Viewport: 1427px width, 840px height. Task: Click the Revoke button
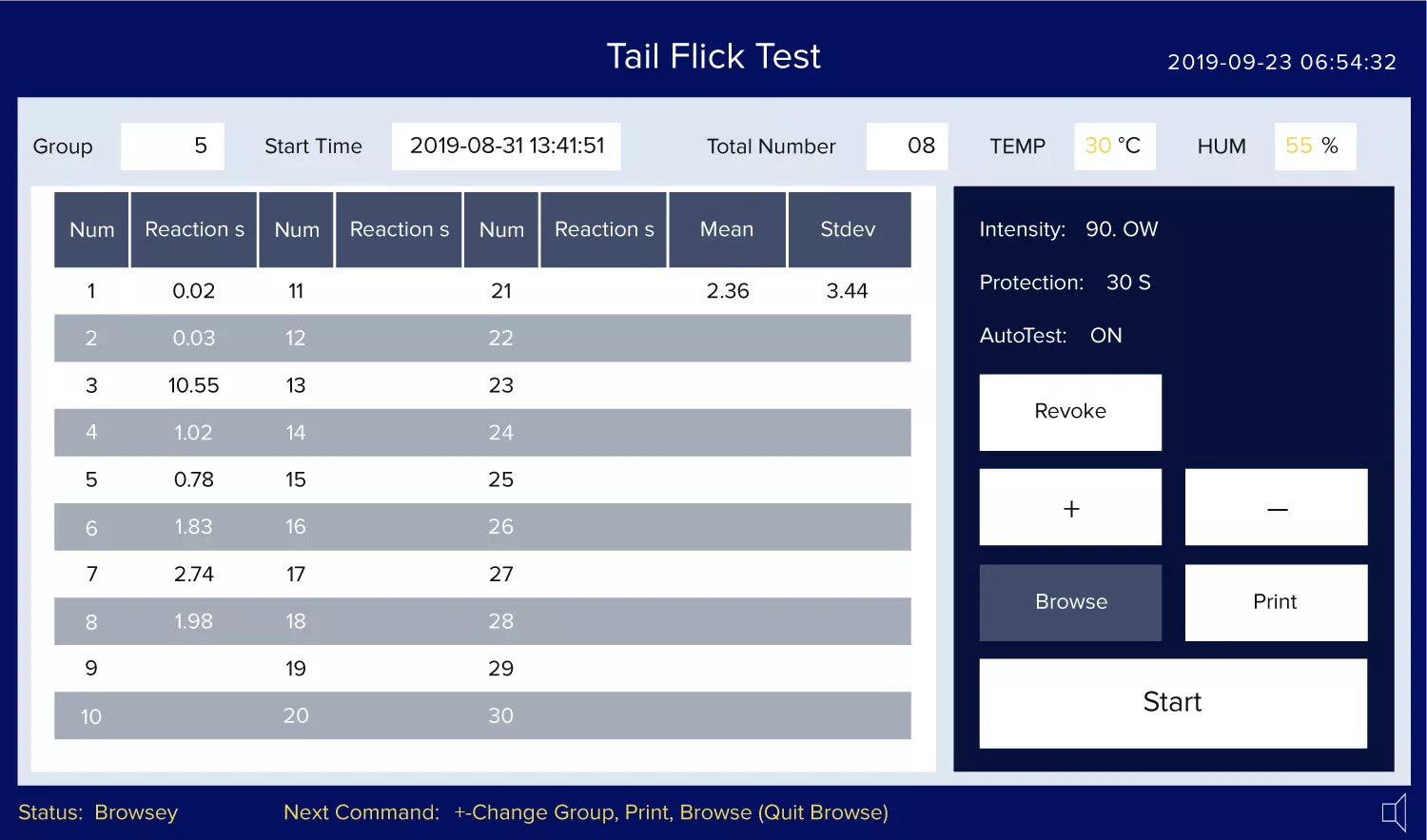pos(1070,412)
